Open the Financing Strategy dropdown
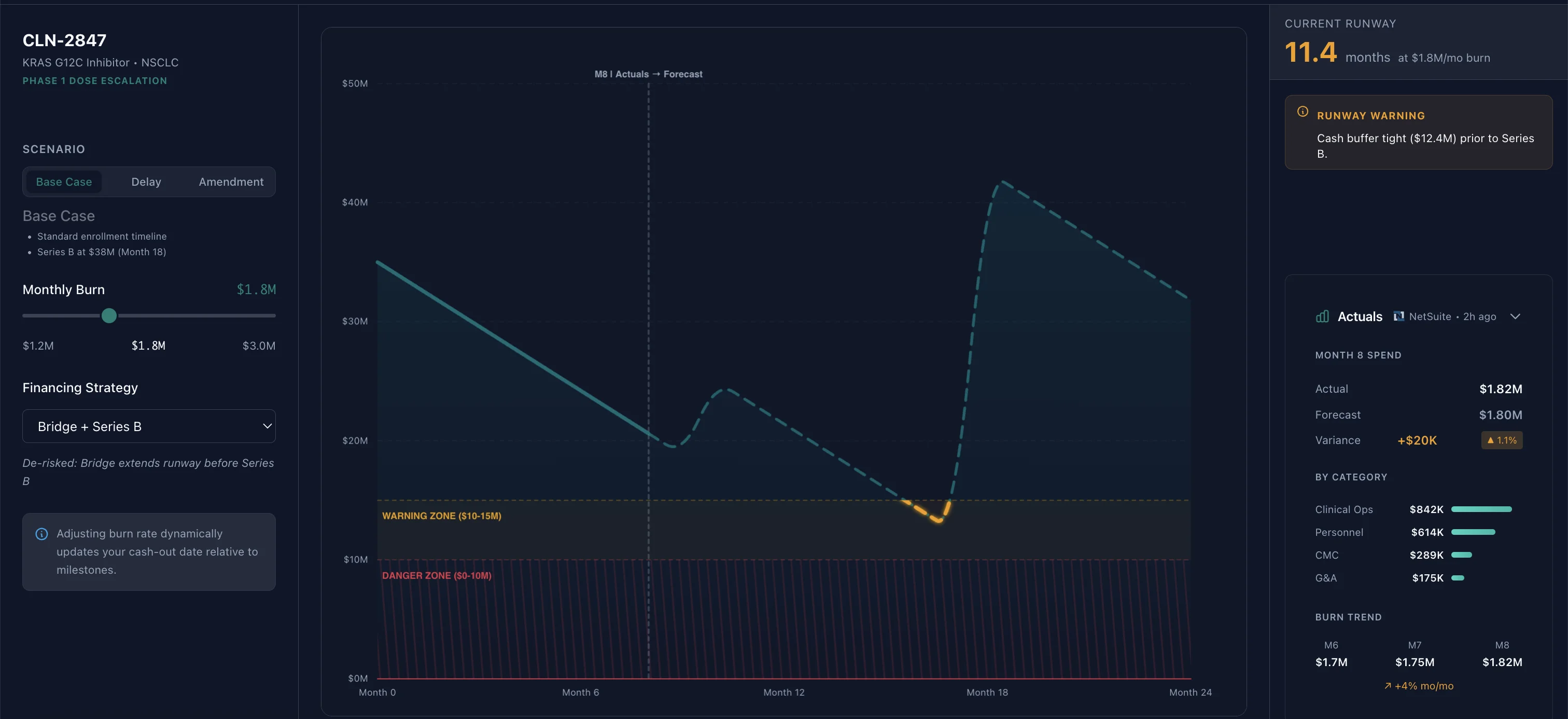This screenshot has height=719, width=1568. click(x=148, y=426)
